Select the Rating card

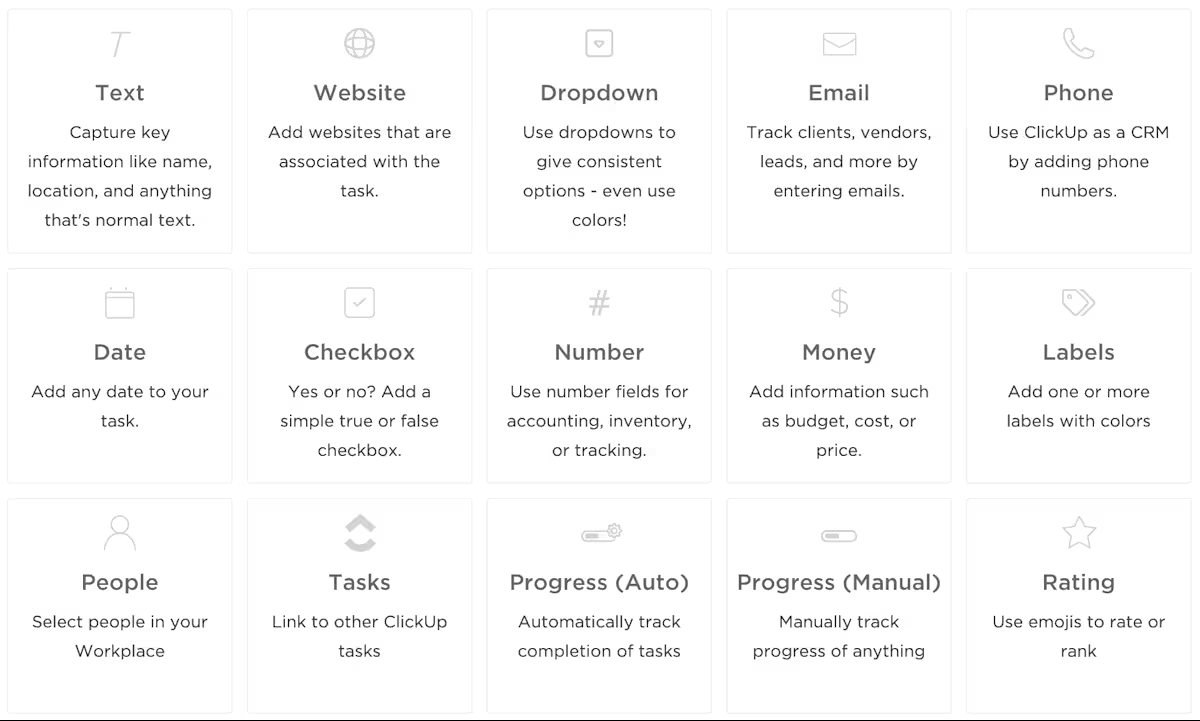pos(1078,605)
